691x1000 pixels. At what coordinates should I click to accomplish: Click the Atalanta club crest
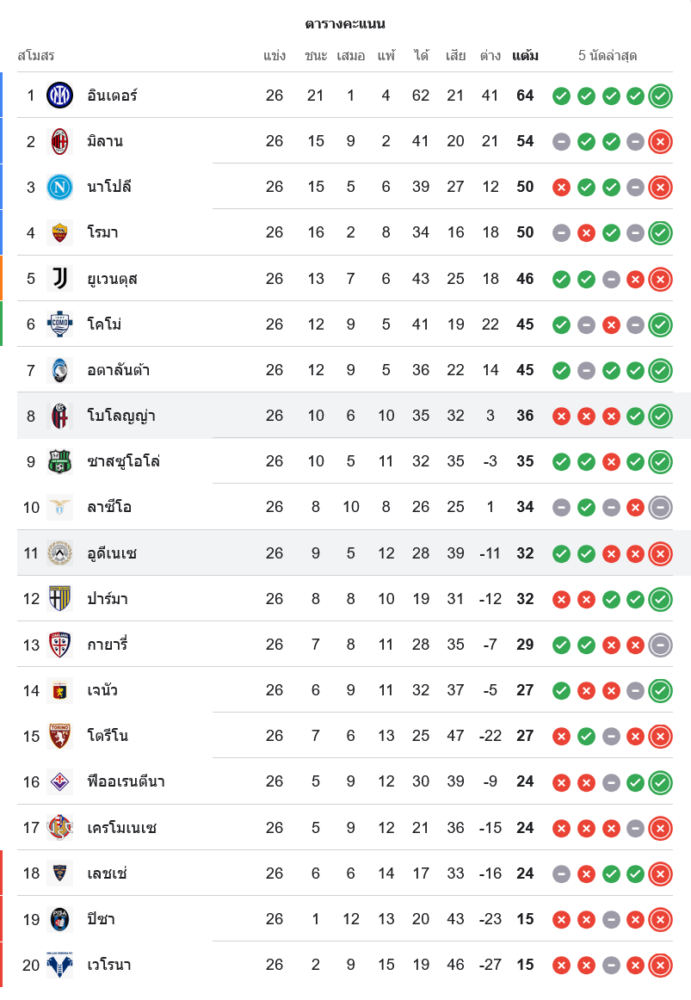(x=61, y=370)
